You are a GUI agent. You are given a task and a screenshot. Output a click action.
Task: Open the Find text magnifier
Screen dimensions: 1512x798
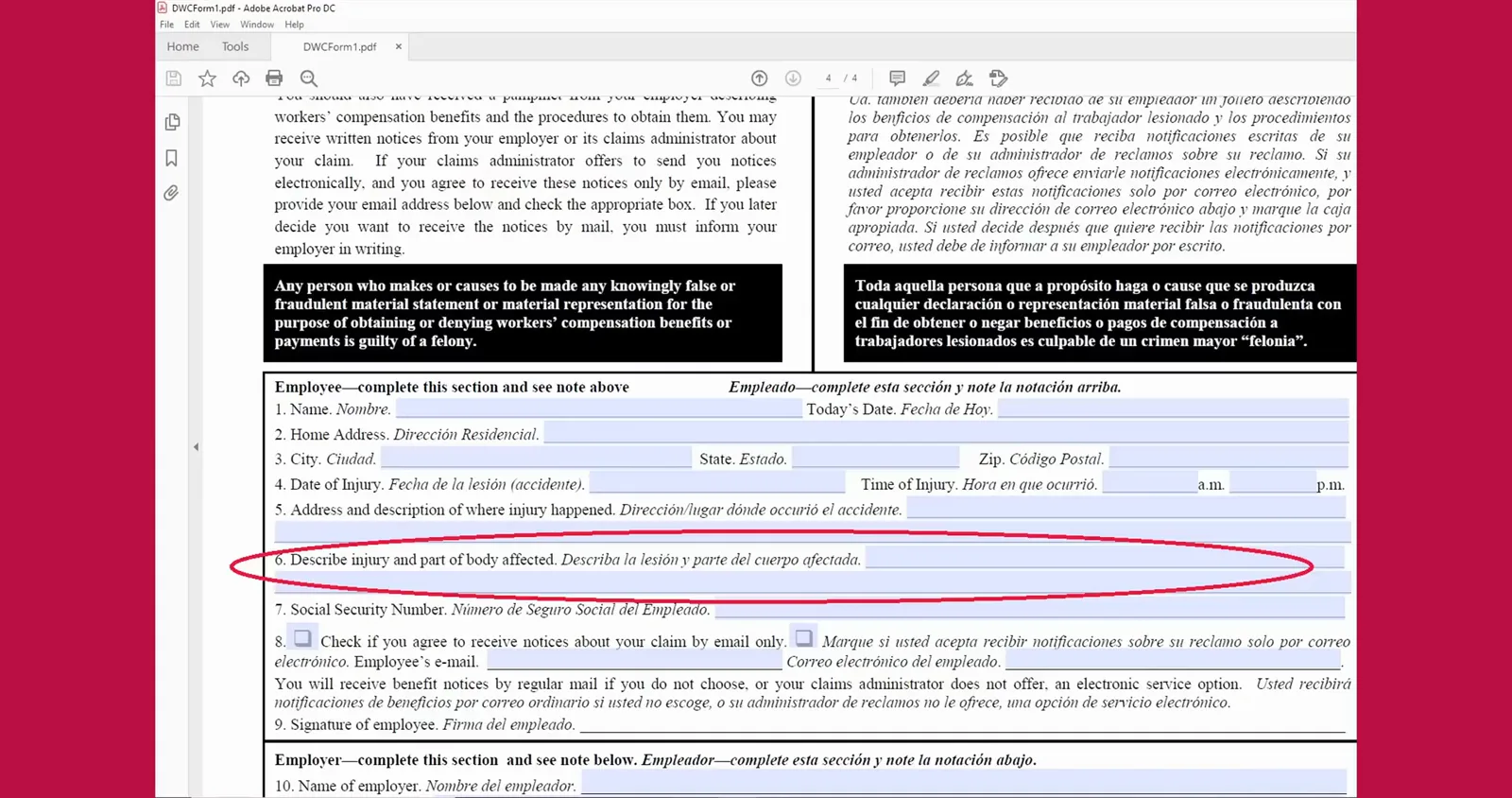click(309, 78)
